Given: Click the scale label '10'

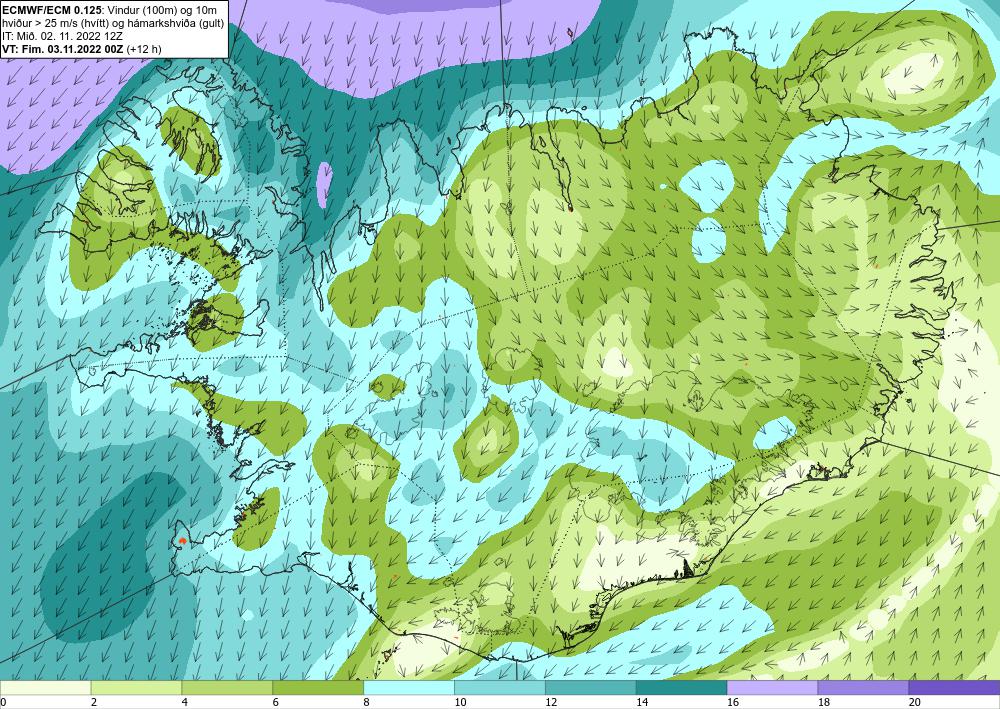Looking at the screenshot, I should pyautogui.click(x=460, y=703).
